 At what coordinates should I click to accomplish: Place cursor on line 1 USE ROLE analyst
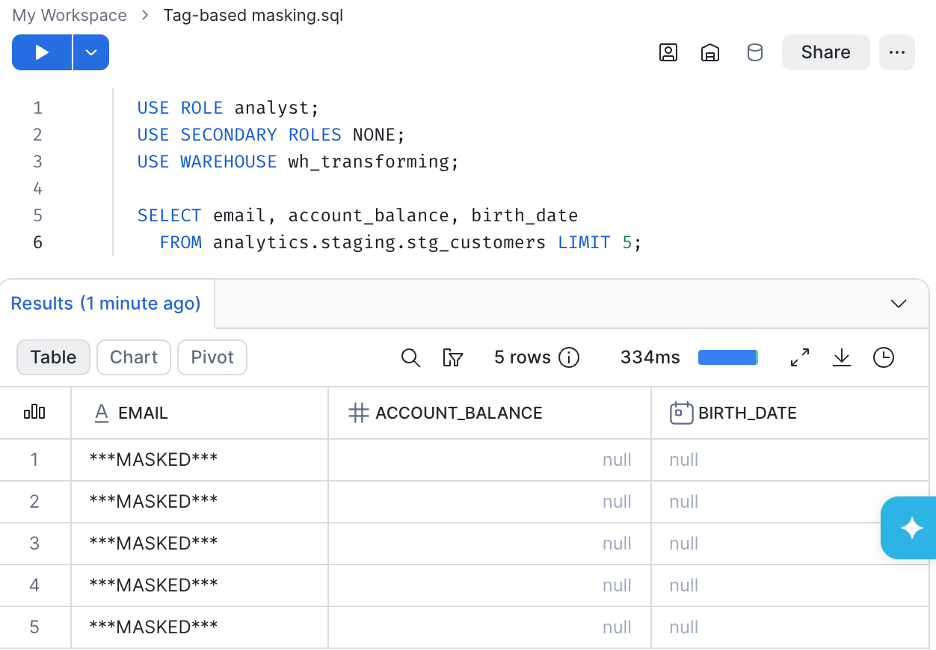[x=228, y=108]
